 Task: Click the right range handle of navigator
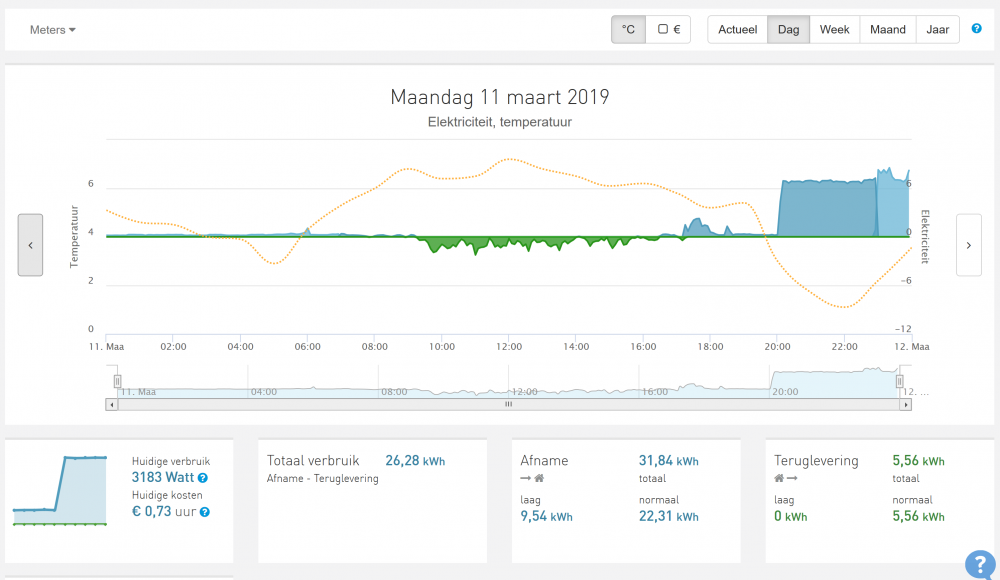click(899, 381)
